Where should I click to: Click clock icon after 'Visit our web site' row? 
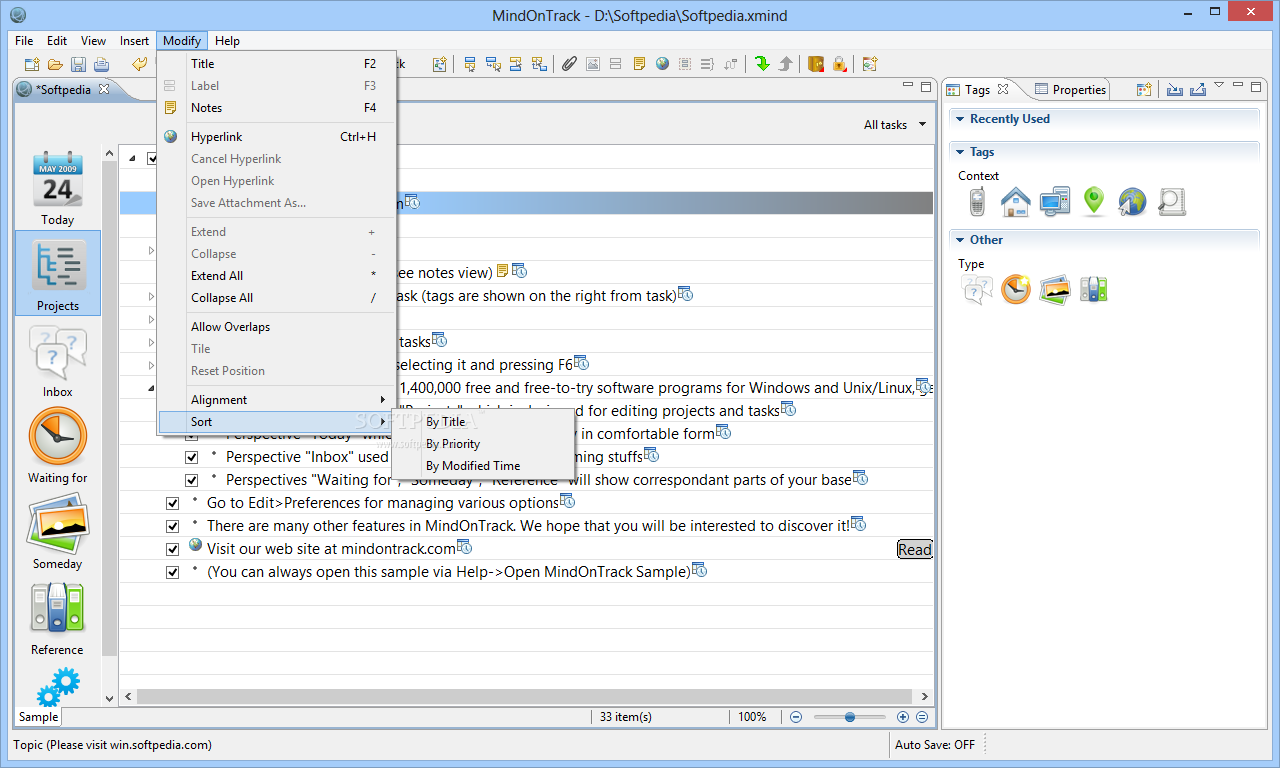coord(464,547)
